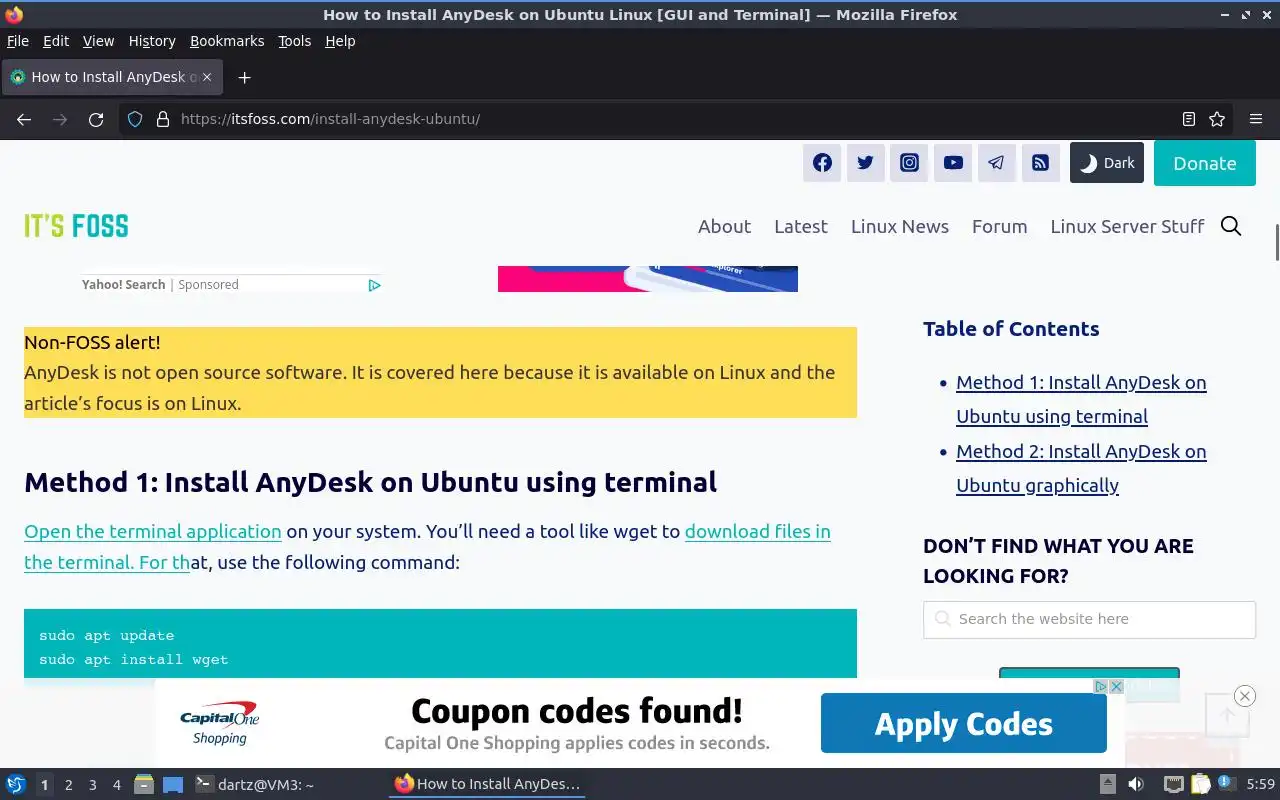Open the Facebook social icon
This screenshot has height=800, width=1280.
pyautogui.click(x=822, y=163)
